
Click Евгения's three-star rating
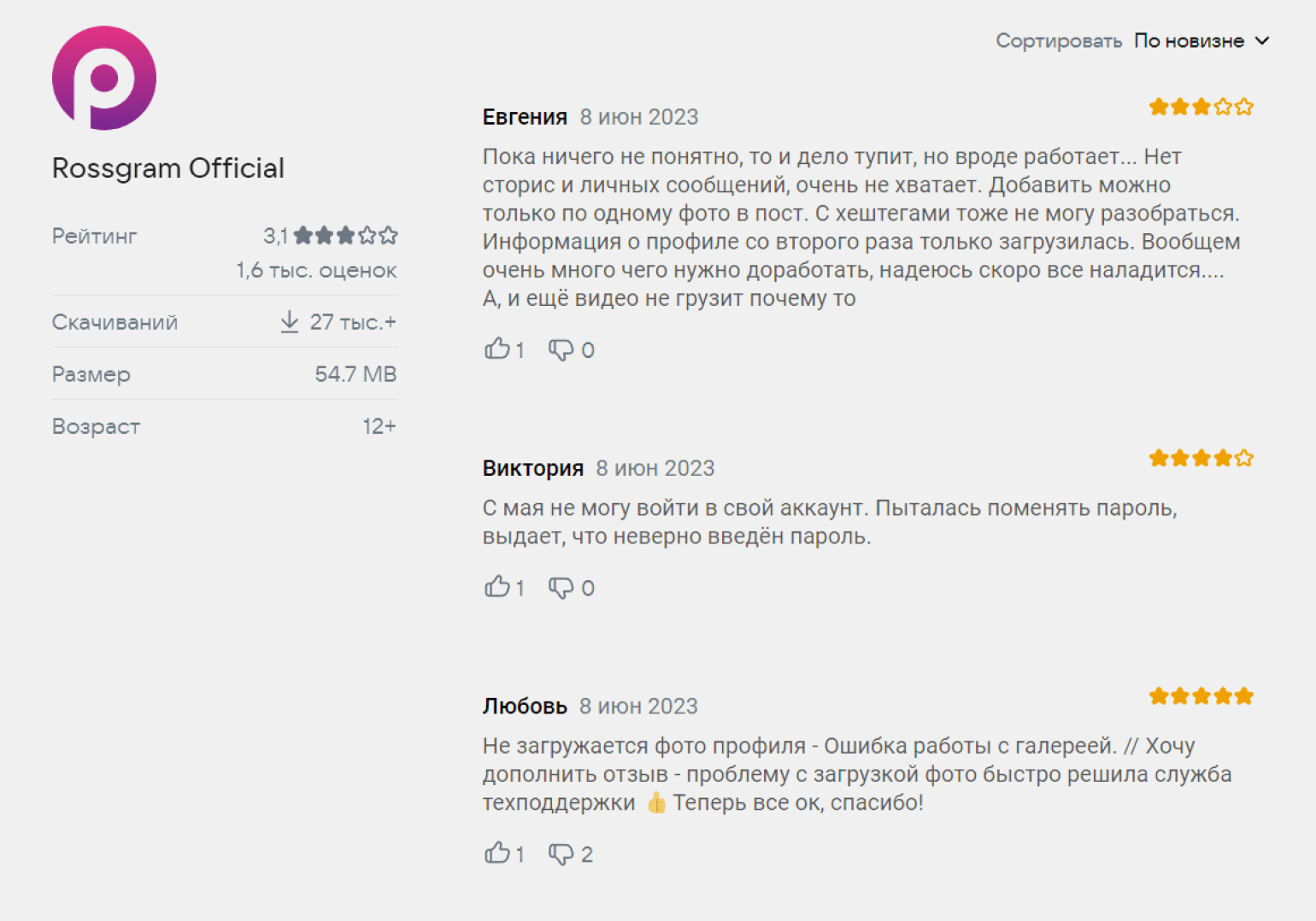pyautogui.click(x=1201, y=107)
